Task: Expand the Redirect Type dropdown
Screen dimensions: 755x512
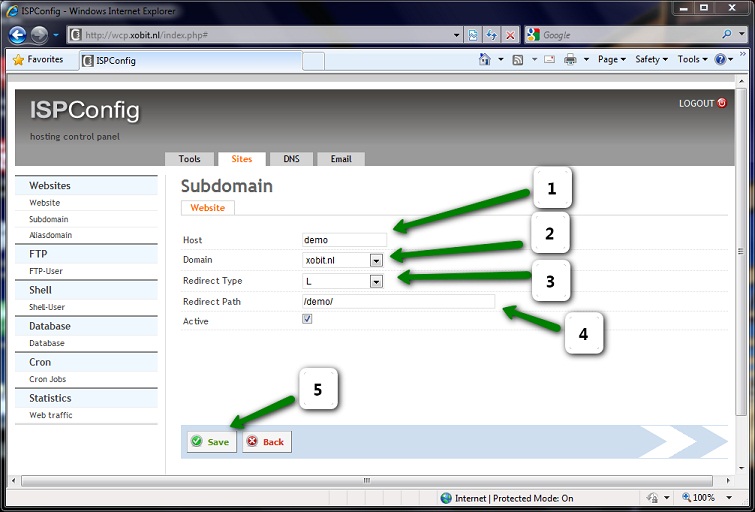Action: 376,281
